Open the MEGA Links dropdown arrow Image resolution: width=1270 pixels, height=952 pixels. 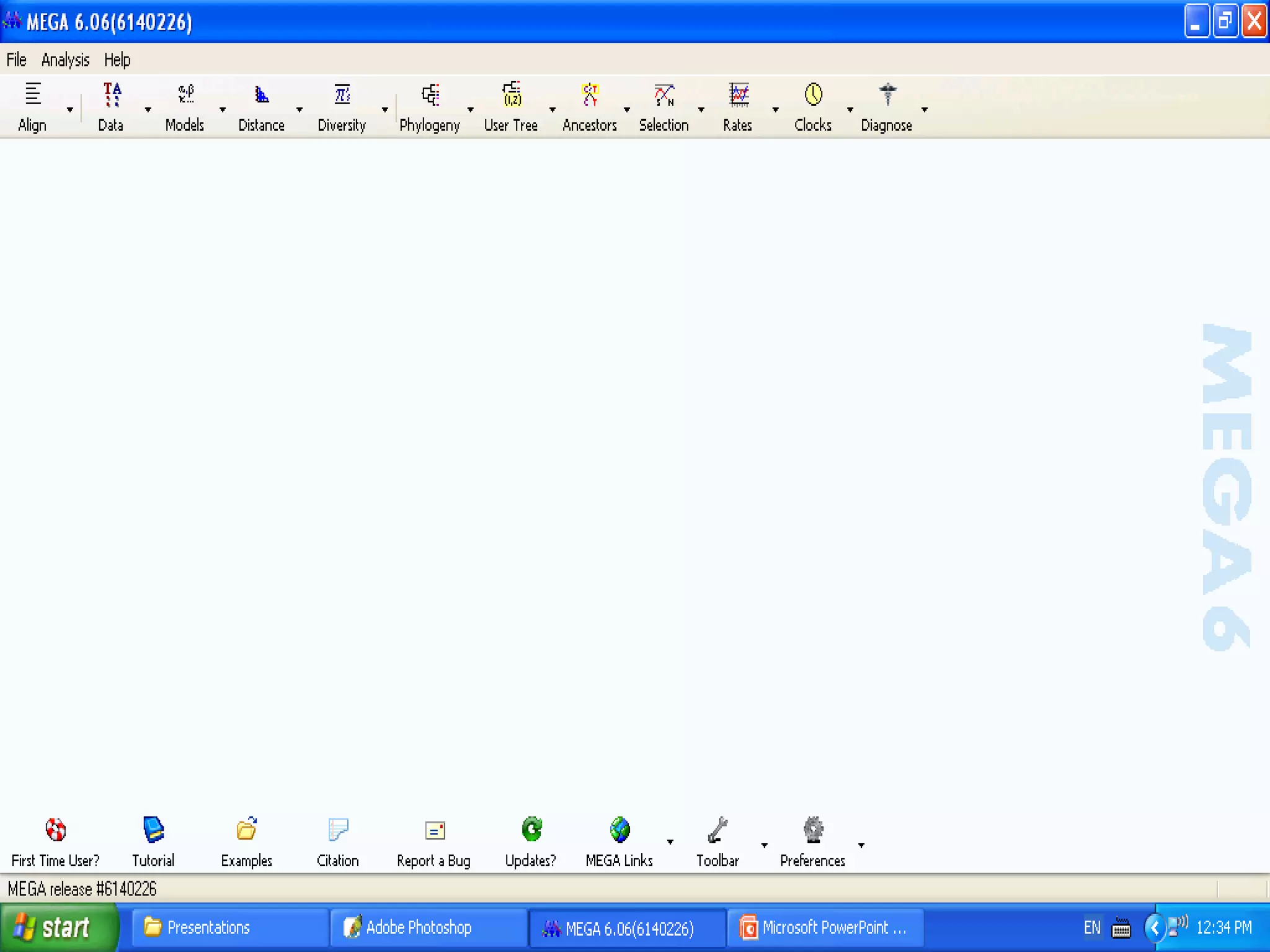click(670, 842)
